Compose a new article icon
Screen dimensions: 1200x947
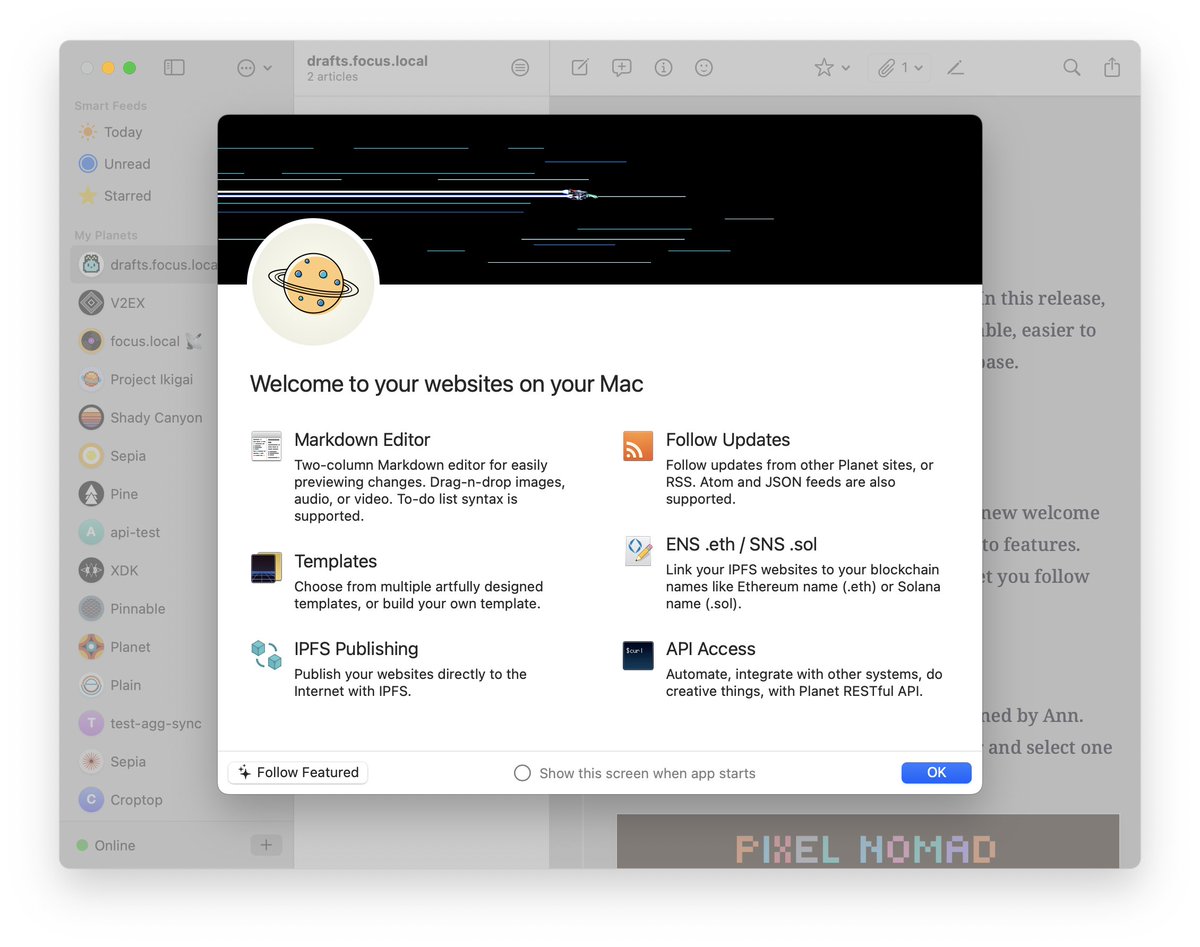click(580, 68)
